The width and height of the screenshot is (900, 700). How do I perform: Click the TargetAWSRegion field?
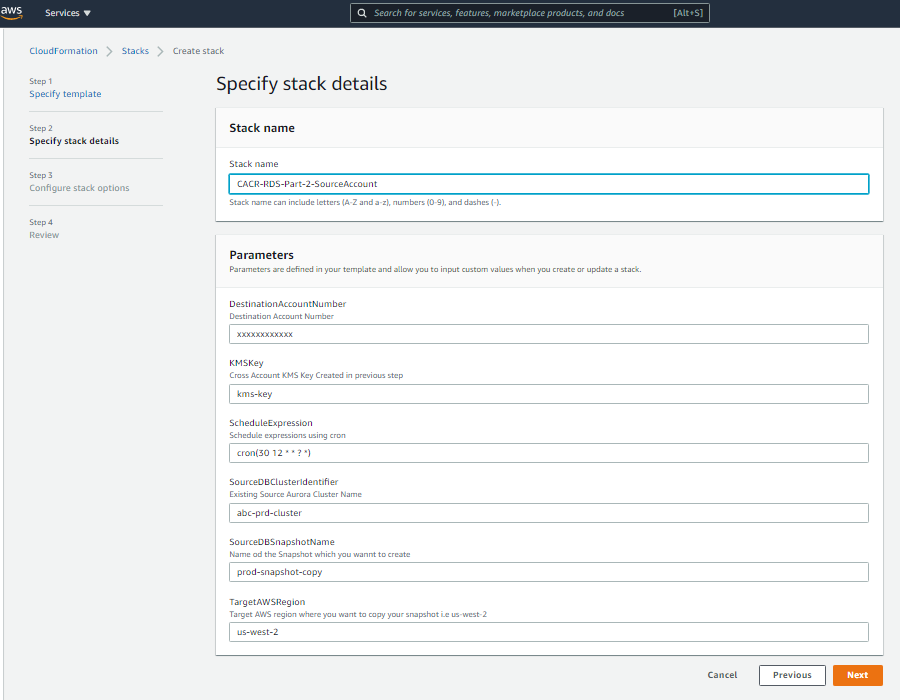coord(548,631)
